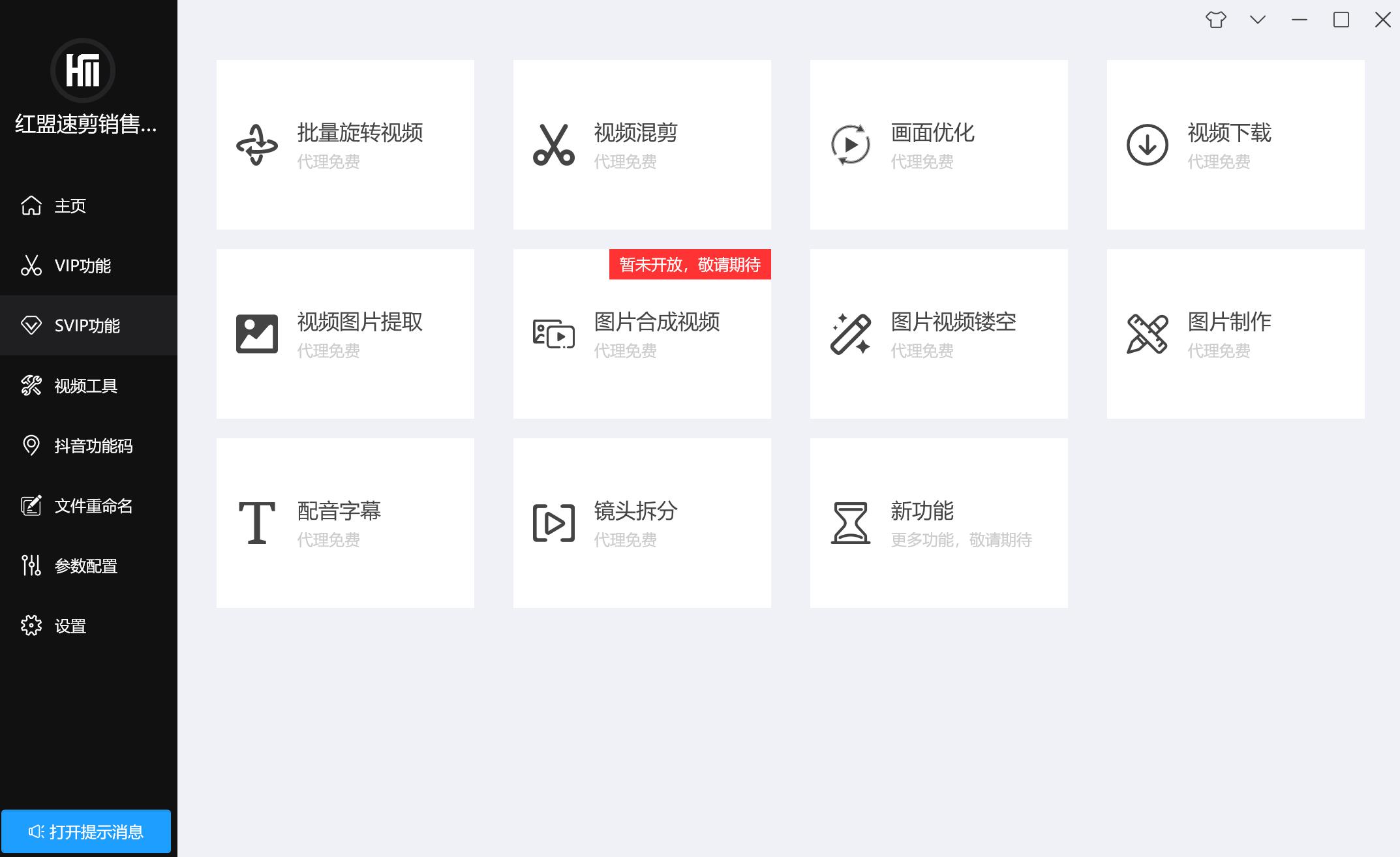Open the 镜头拆分 card title
Screen dimensions: 1400x857
coord(636,511)
